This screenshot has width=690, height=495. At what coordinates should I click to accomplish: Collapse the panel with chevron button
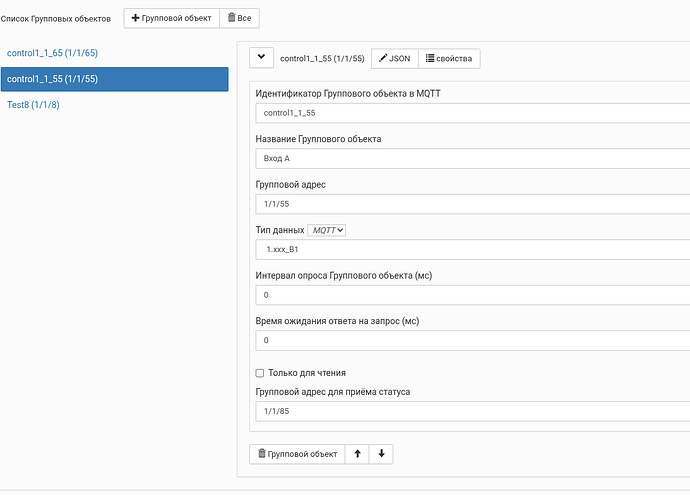pyautogui.click(x=261, y=58)
